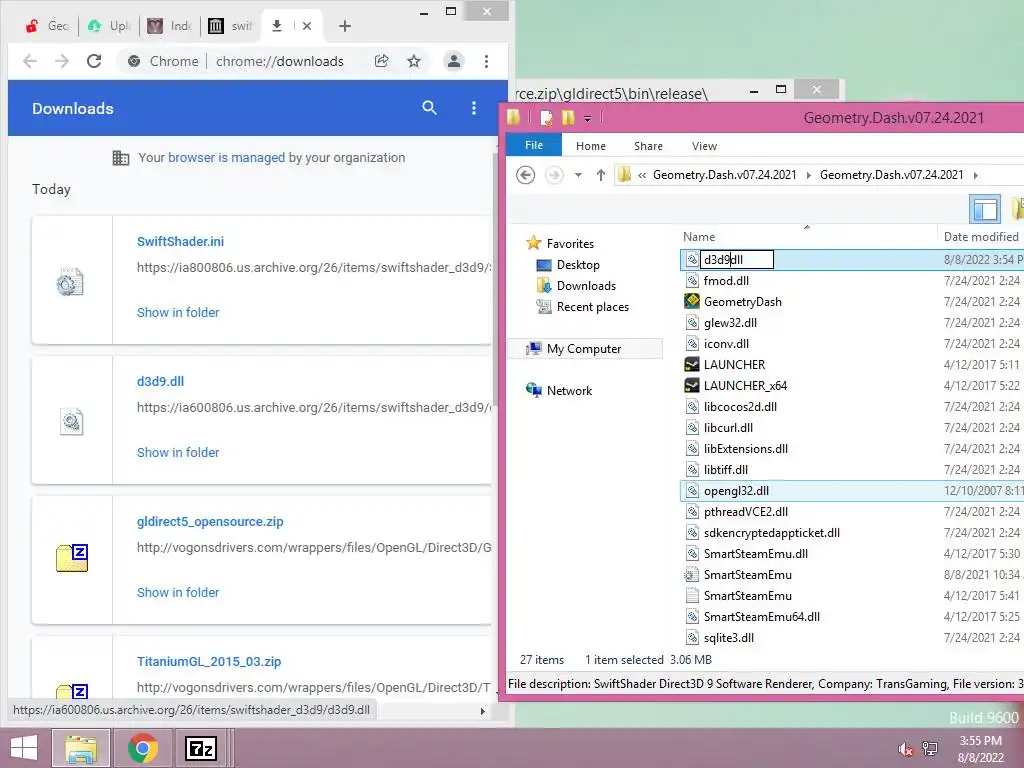Select Favorites in the navigation pane
The width and height of the screenshot is (1024, 768).
pyautogui.click(x=570, y=244)
